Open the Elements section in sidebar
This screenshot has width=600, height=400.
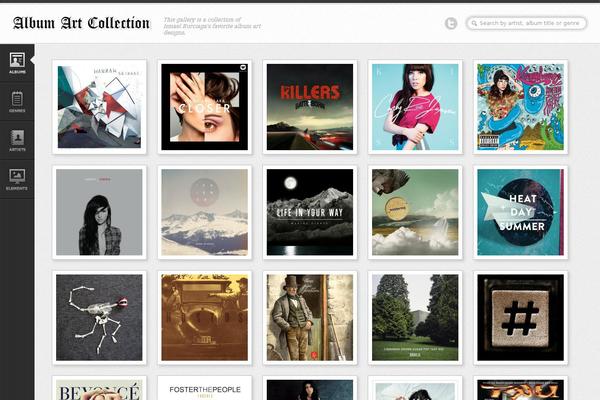[17, 179]
